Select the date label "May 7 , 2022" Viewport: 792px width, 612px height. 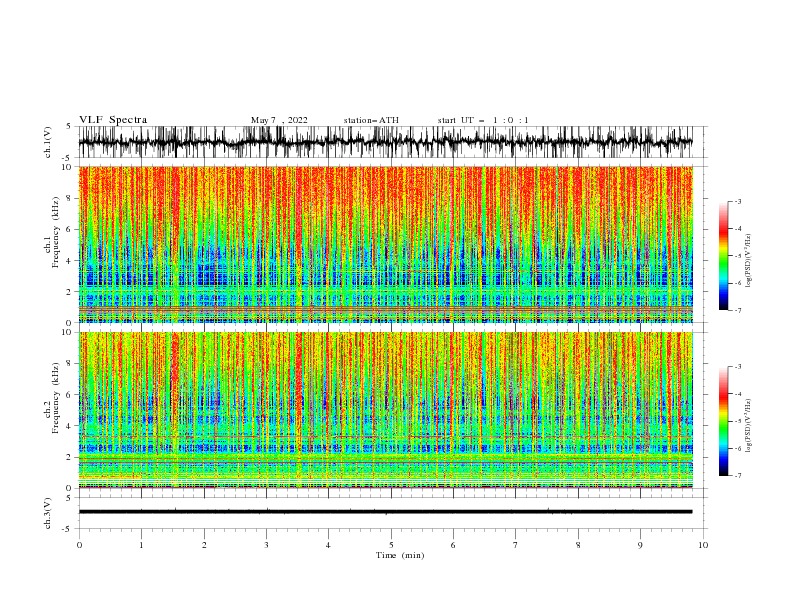(279, 120)
